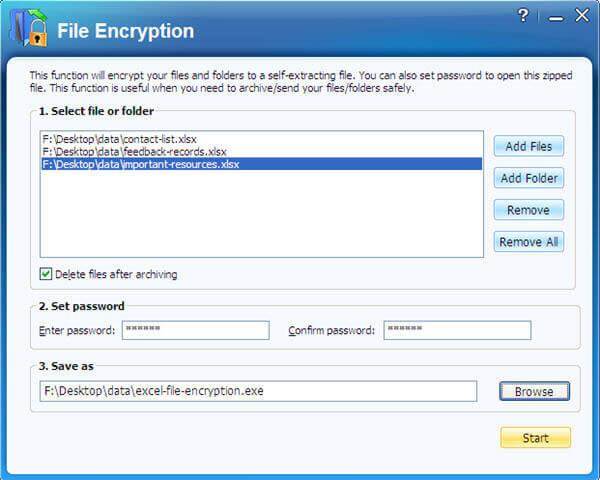Browse for the output file location
600x480 pixels.
(x=534, y=391)
